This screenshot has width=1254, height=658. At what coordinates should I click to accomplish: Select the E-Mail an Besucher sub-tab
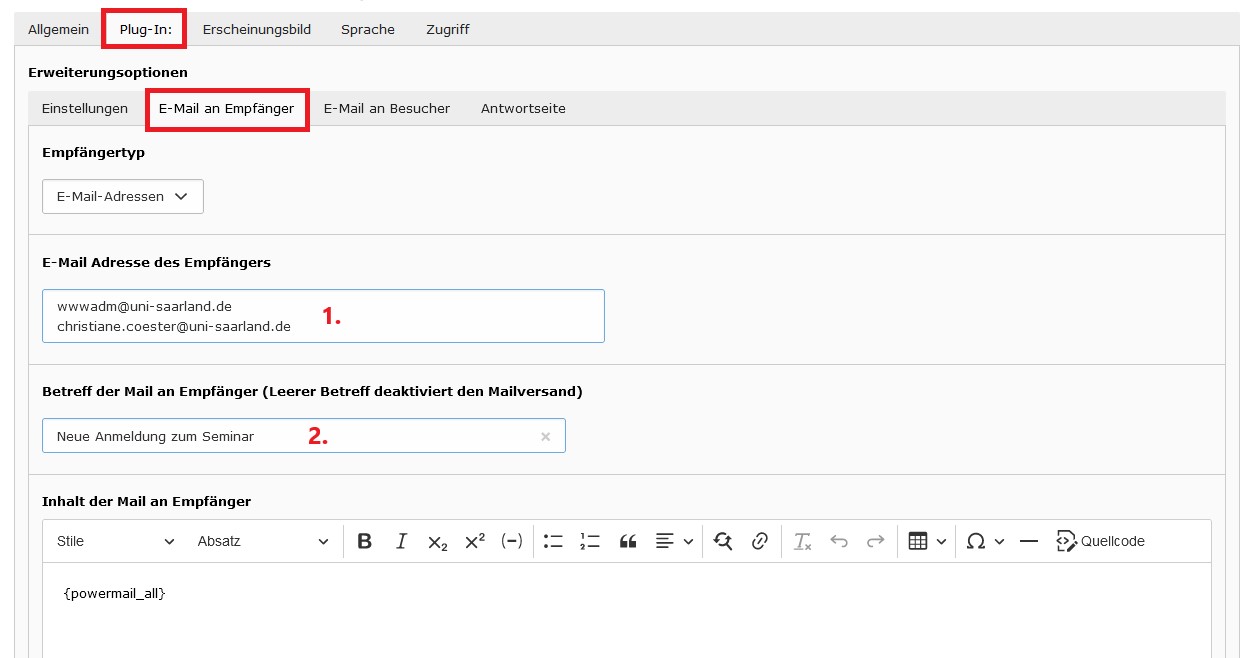pyautogui.click(x=387, y=108)
